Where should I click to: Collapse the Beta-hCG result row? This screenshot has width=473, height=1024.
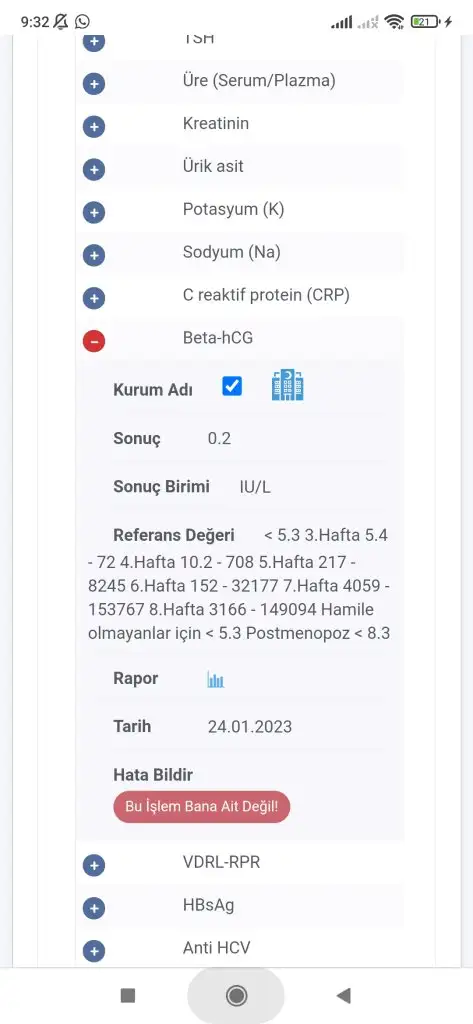[94, 340]
